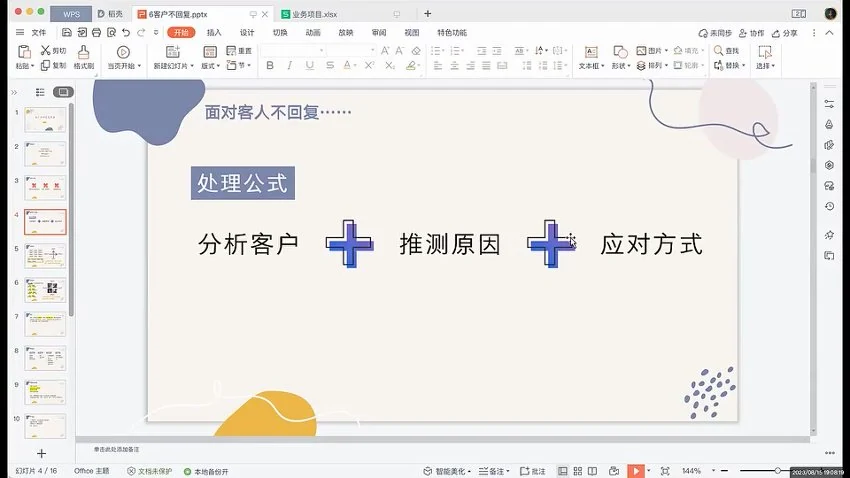Click the Find (查找) magnifier icon
Image resolution: width=850 pixels, height=478 pixels.
click(718, 50)
